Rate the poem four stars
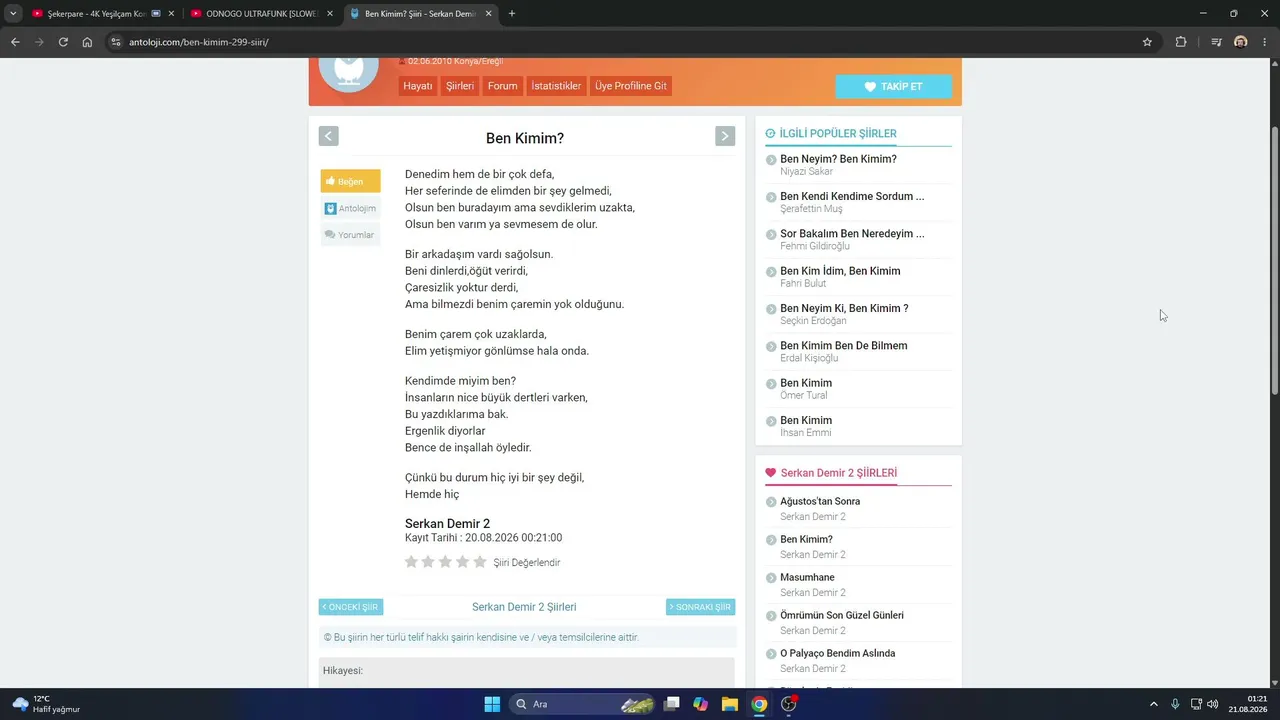 (x=462, y=562)
